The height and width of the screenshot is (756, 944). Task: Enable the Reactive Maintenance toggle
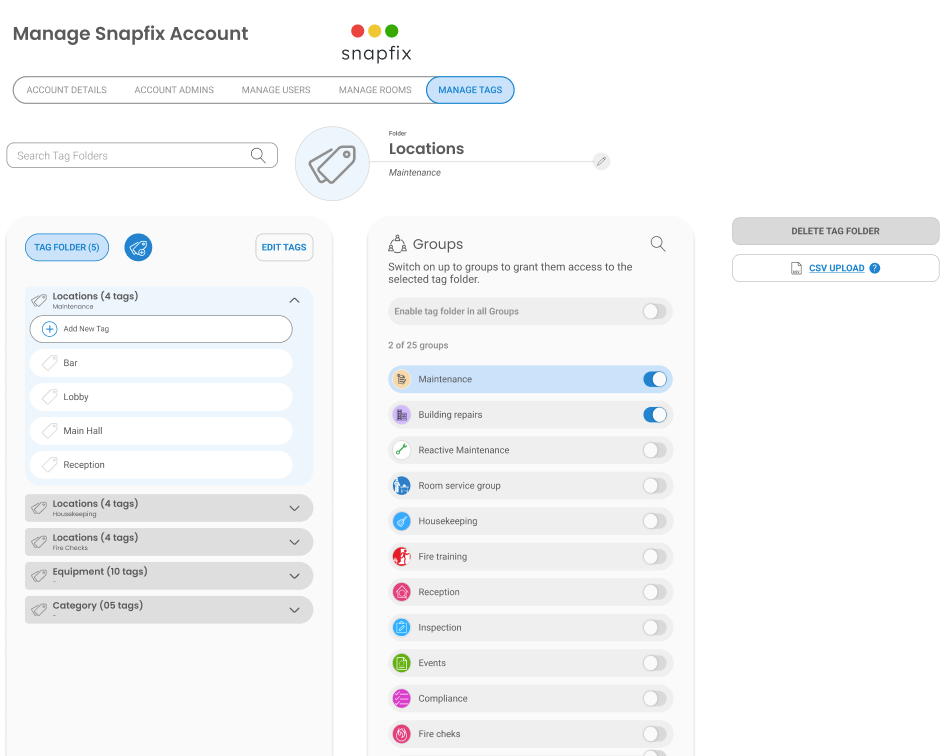(654, 450)
